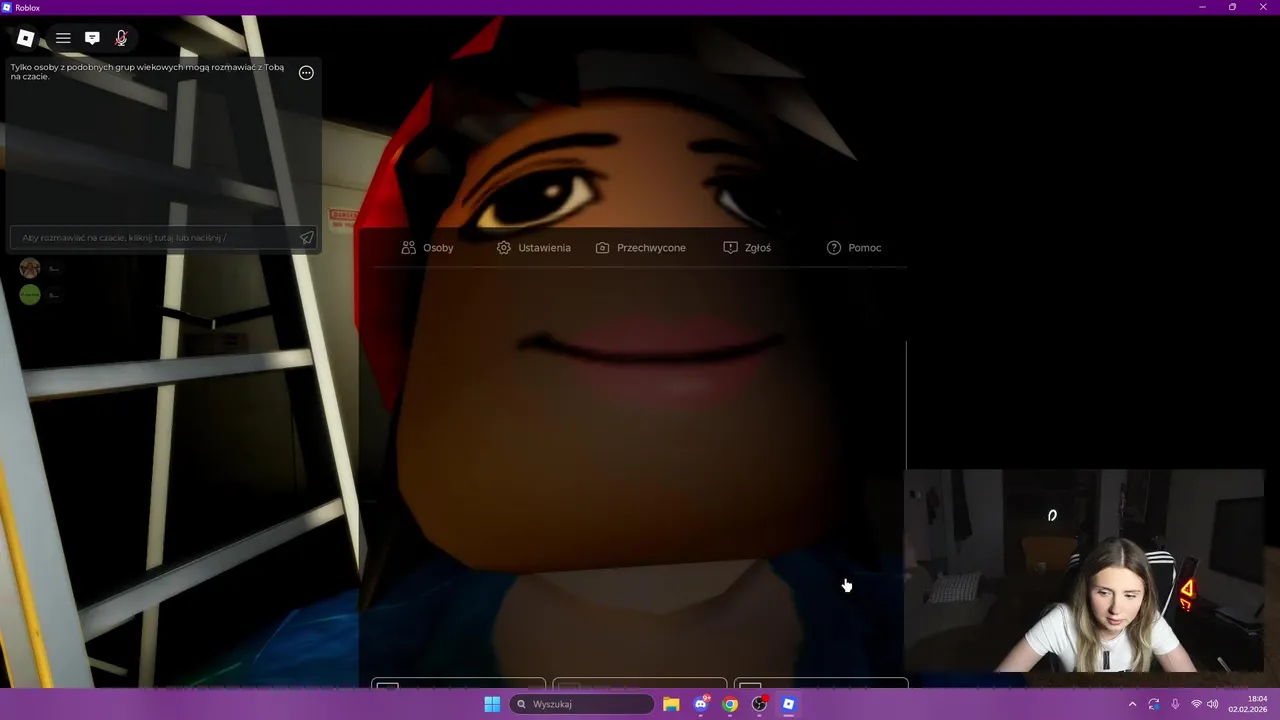This screenshot has width=1280, height=720.
Task: Open the Roblox logo menu
Action: point(26,38)
